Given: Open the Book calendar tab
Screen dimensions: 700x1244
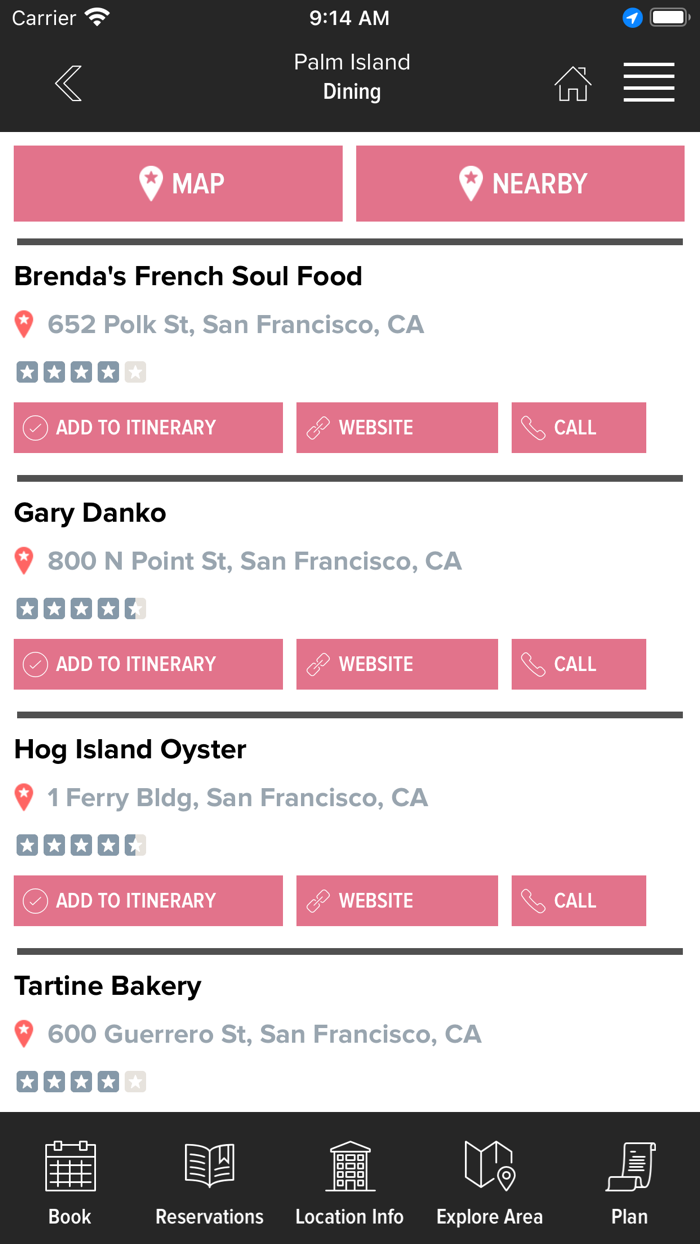Looking at the screenshot, I should point(70,1181).
